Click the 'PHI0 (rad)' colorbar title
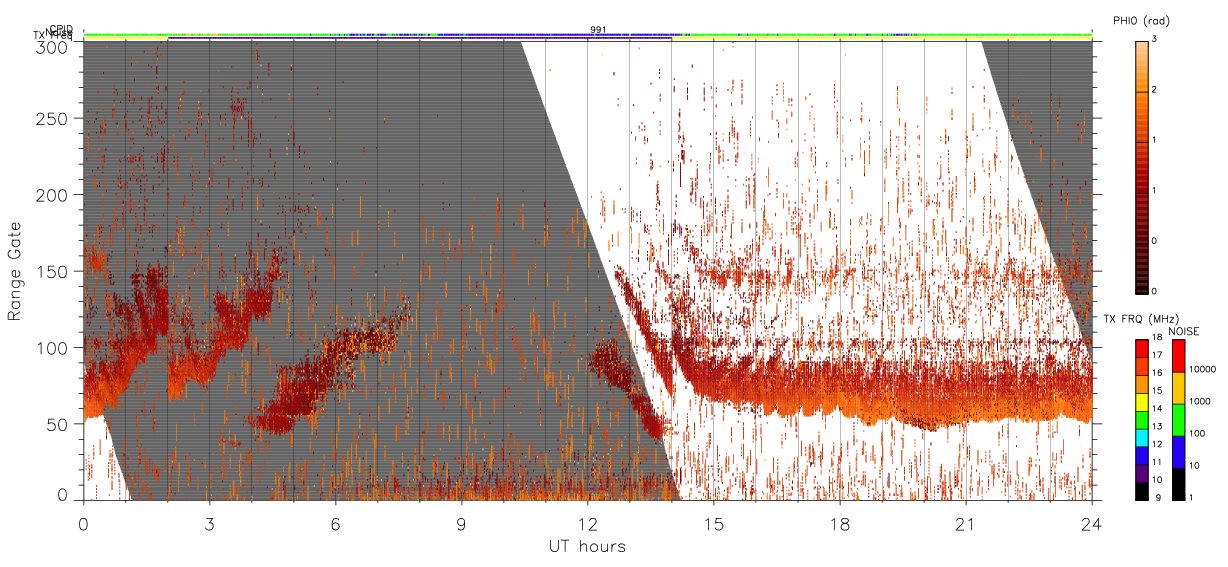 tap(1142, 20)
